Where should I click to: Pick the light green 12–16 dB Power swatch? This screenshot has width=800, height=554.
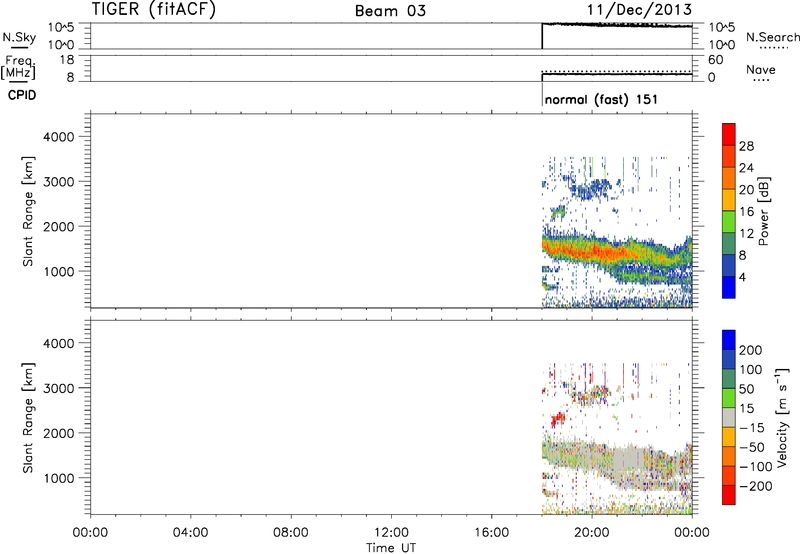coord(729,222)
